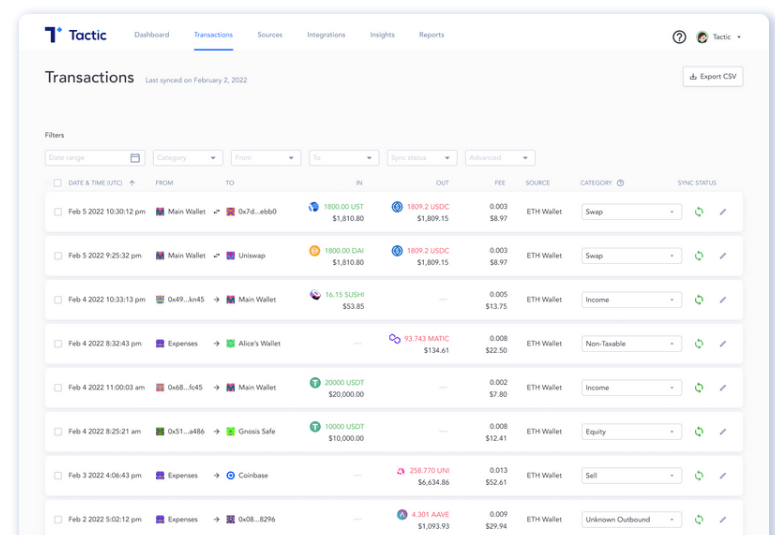Open the To filter dropdown
Screen dimensions: 775x535
coord(344,158)
